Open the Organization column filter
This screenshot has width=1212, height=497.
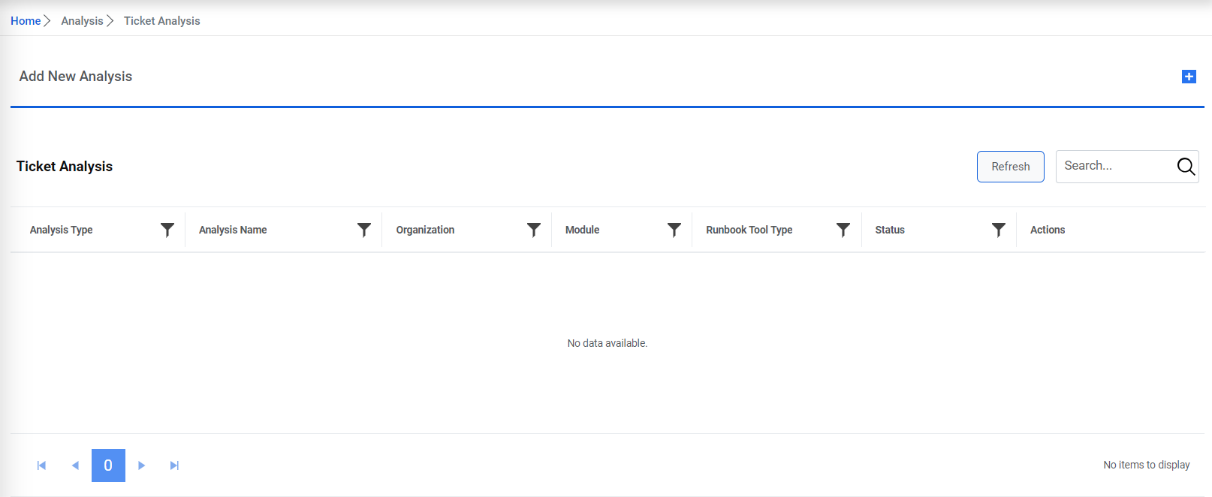(x=534, y=230)
